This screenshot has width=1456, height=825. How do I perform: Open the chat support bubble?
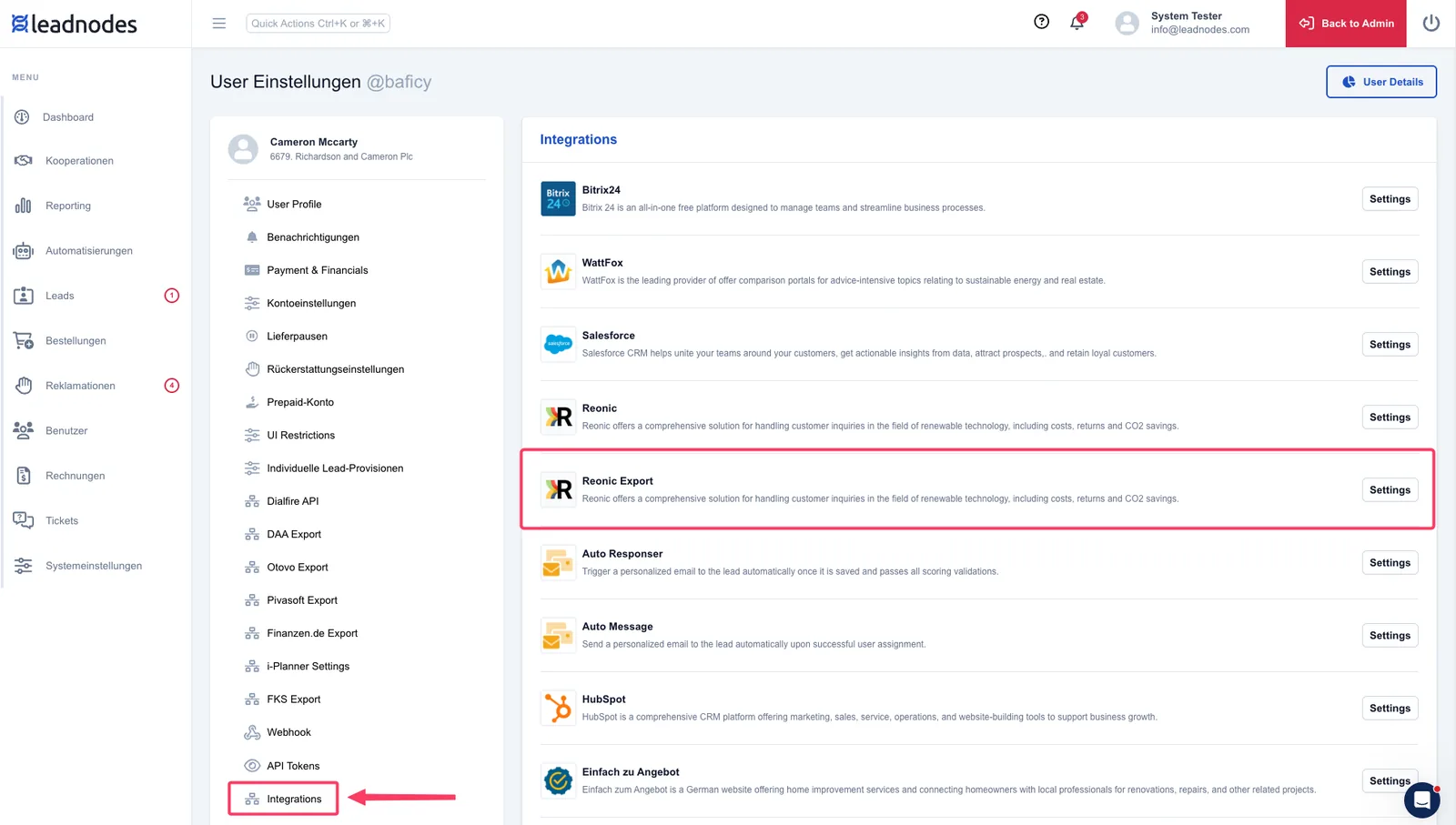pyautogui.click(x=1421, y=800)
